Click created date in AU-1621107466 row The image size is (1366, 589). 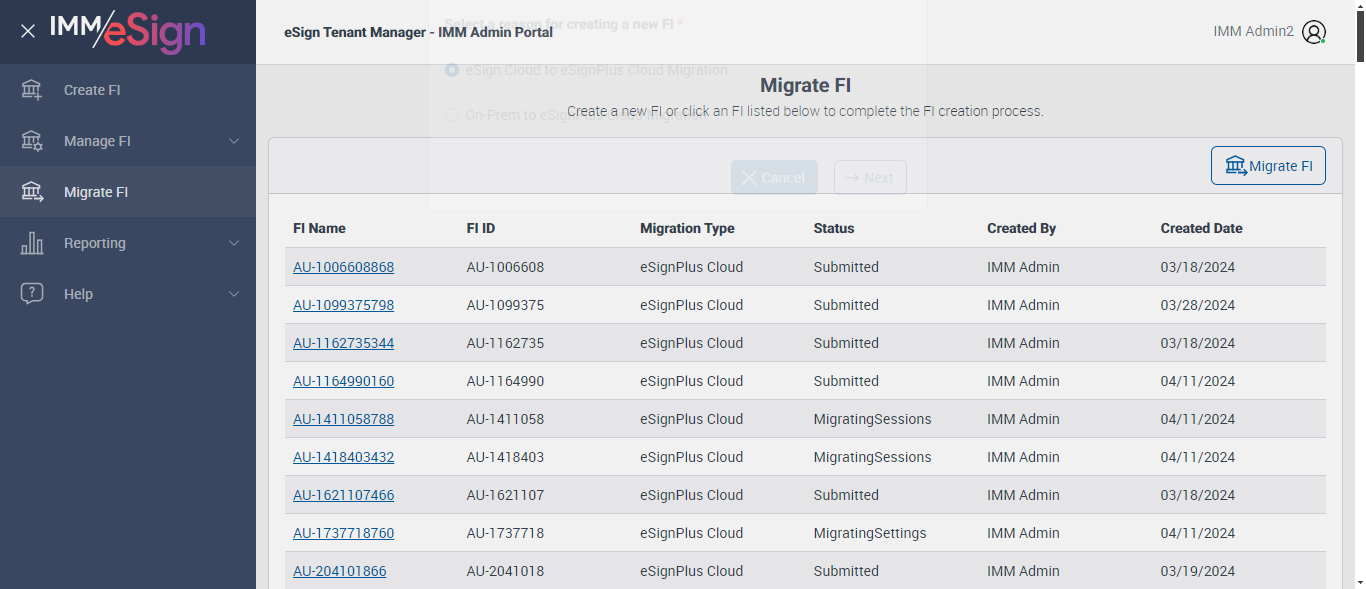point(1197,495)
